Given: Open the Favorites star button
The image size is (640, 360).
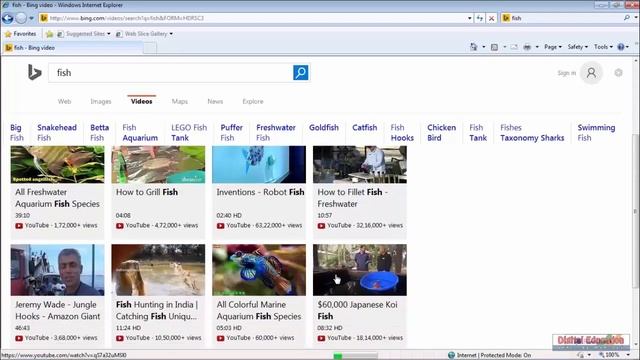Looking at the screenshot, I should coord(20,34).
